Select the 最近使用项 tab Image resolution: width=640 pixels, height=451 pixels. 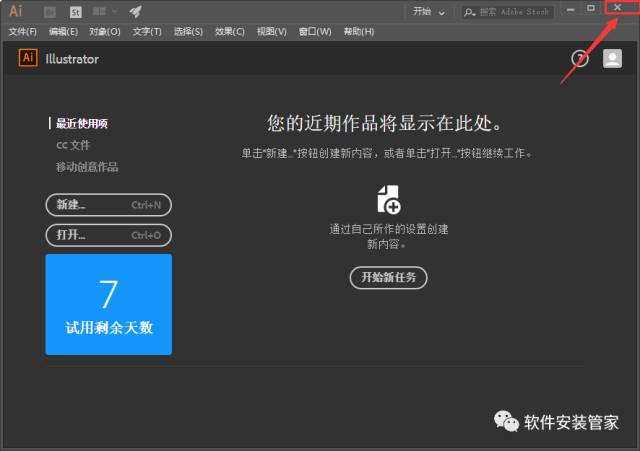tap(81, 124)
